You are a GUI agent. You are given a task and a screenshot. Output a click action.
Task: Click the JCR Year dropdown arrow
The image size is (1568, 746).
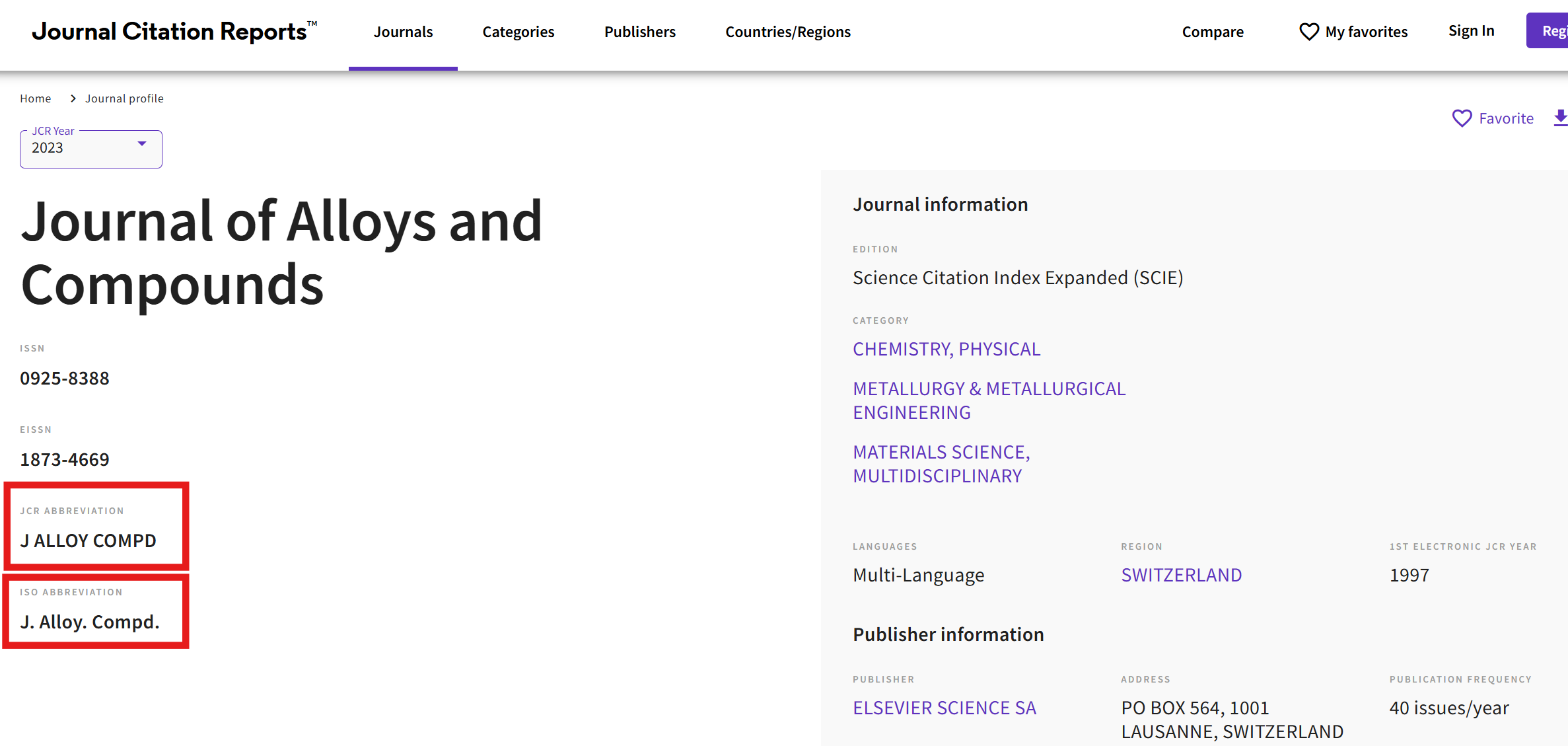tap(141, 144)
